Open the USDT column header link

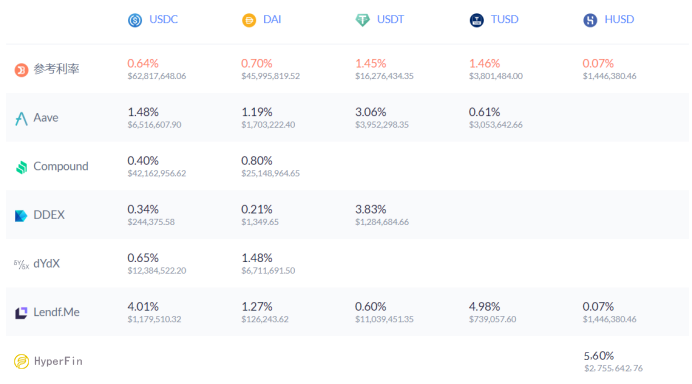point(390,19)
